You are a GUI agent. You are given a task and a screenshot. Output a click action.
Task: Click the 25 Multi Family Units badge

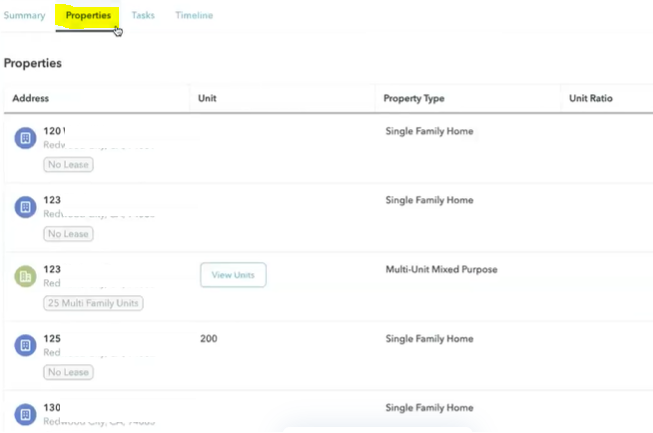tap(93, 303)
